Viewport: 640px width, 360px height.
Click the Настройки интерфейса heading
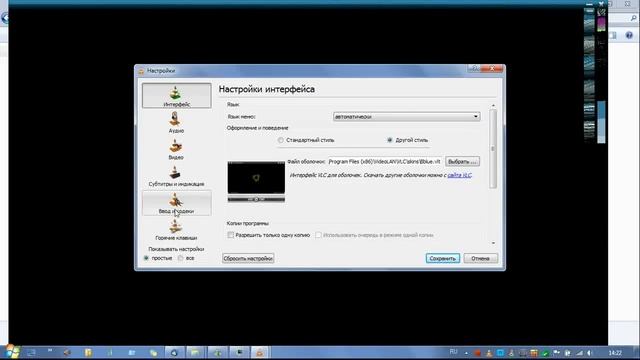coord(267,89)
